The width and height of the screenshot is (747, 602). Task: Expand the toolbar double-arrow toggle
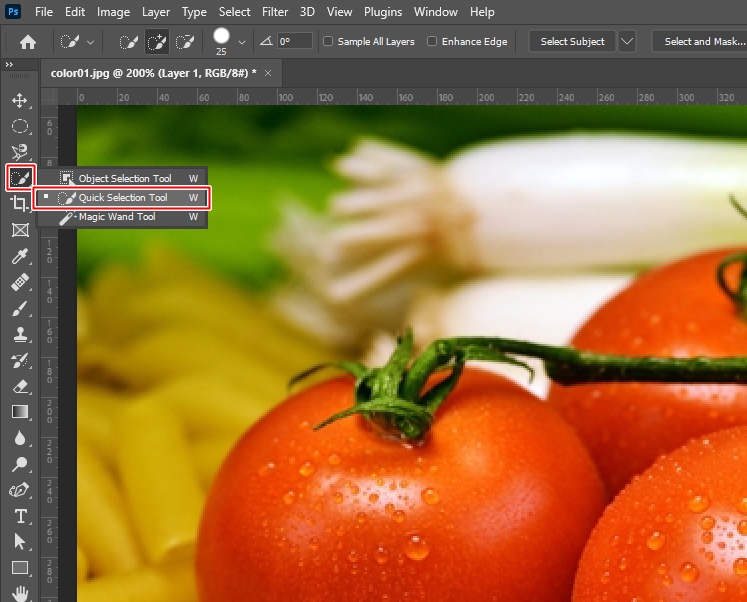9,64
